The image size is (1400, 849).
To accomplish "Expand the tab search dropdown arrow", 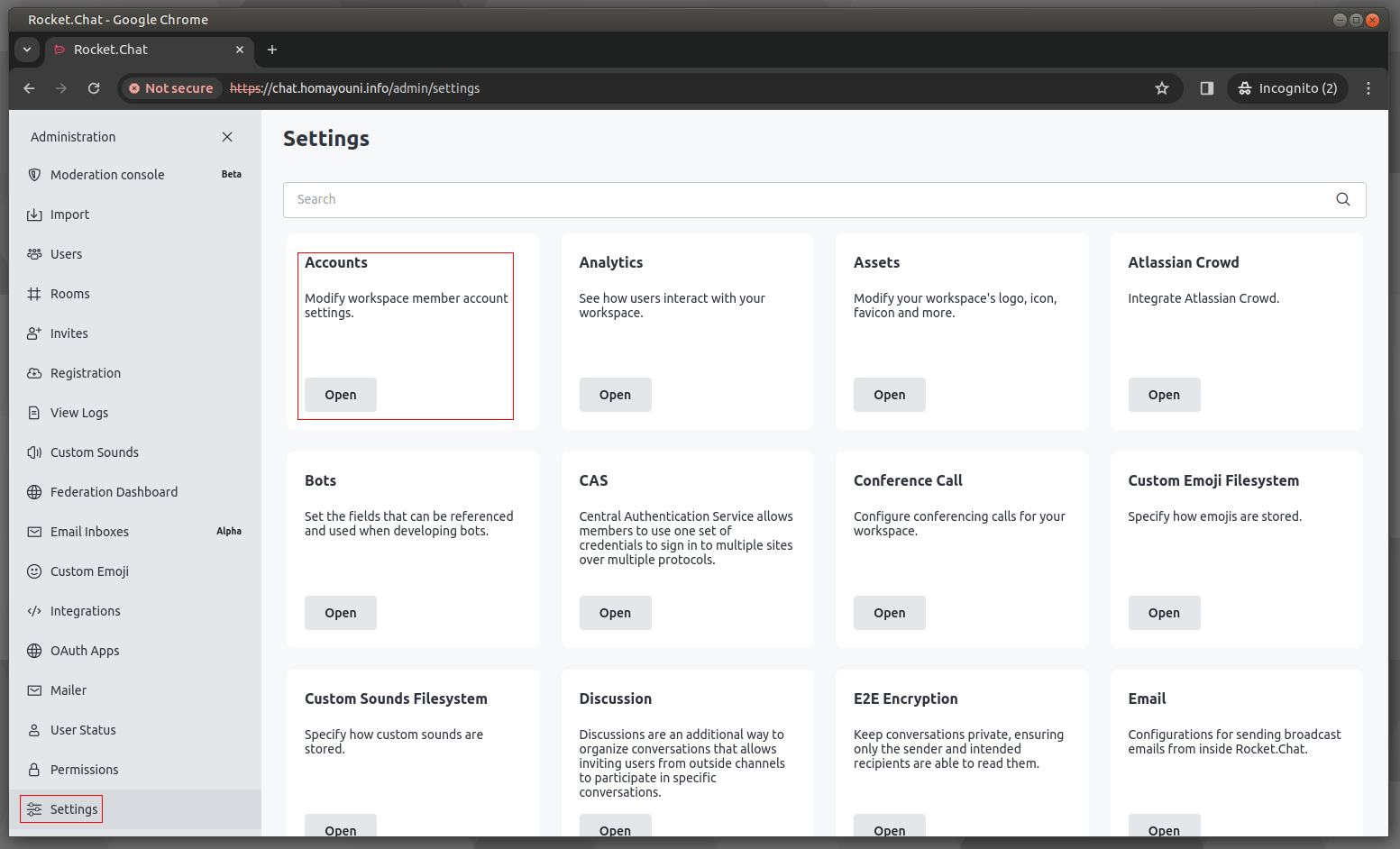I will (27, 50).
